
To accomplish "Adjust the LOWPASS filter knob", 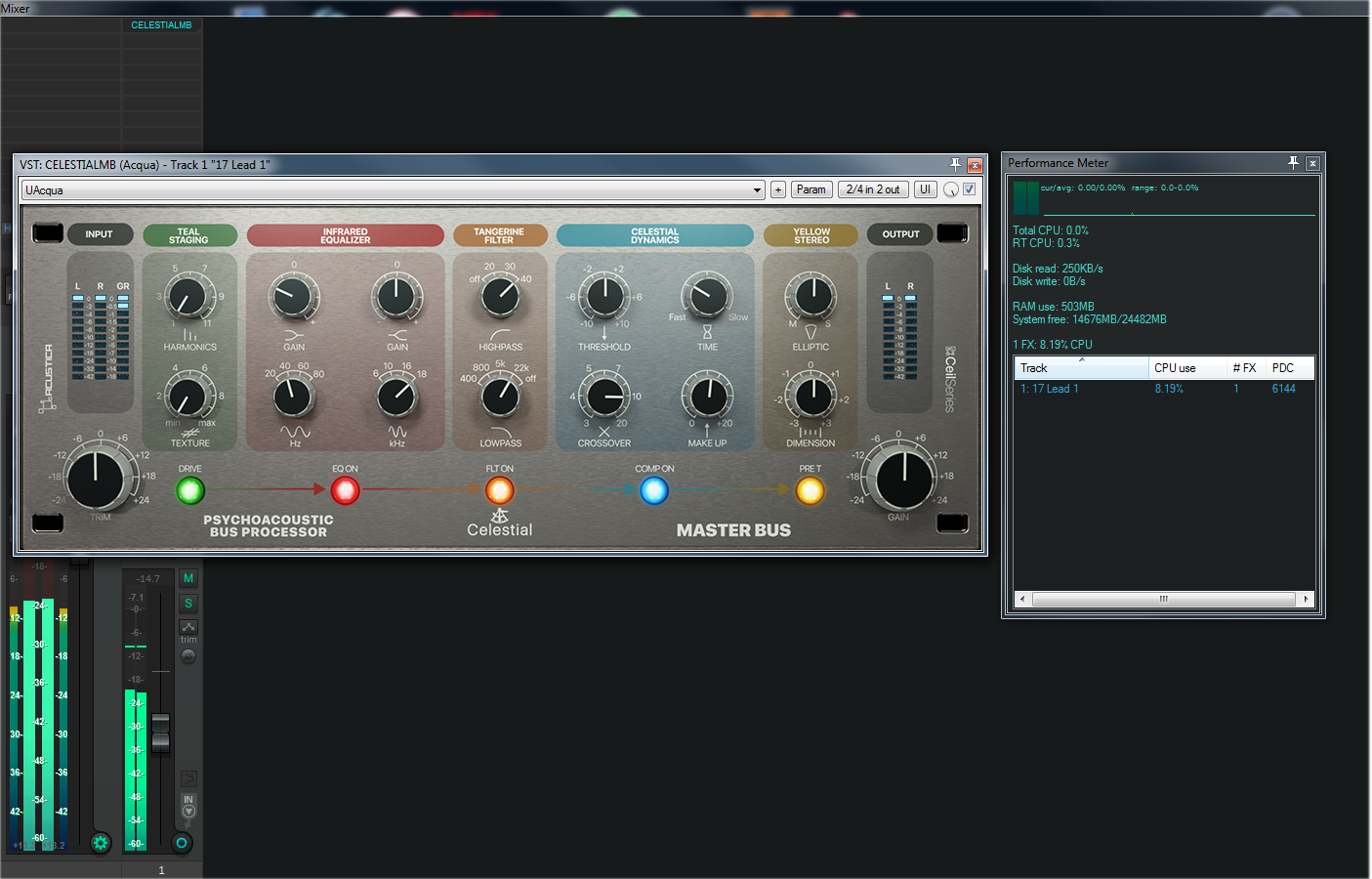I will (x=501, y=396).
